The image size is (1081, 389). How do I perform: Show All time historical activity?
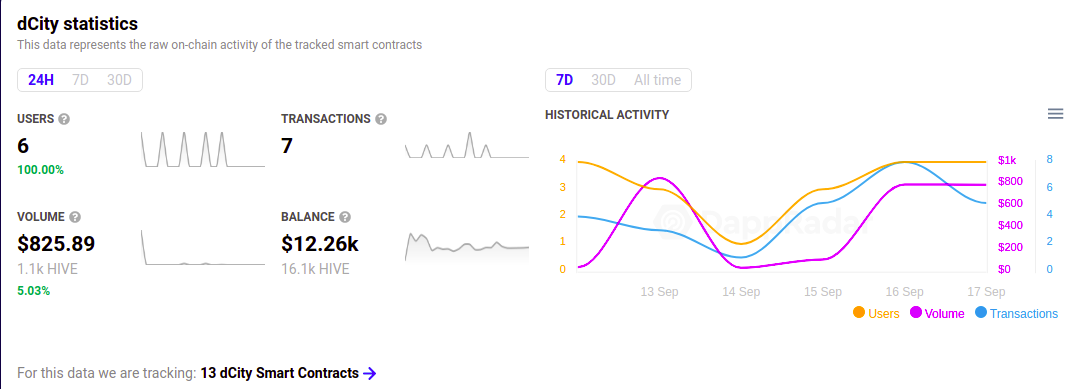click(x=658, y=80)
